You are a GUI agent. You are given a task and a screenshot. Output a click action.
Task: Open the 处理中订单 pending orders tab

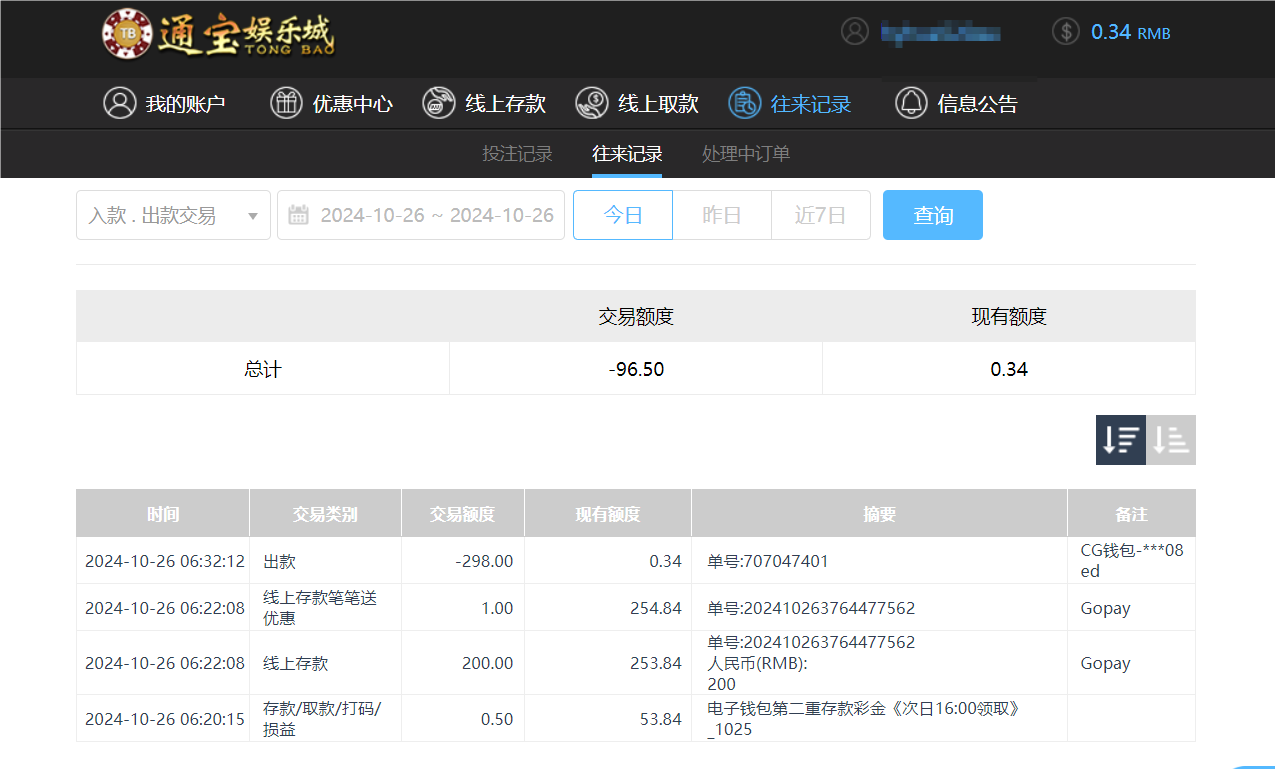tap(745, 154)
